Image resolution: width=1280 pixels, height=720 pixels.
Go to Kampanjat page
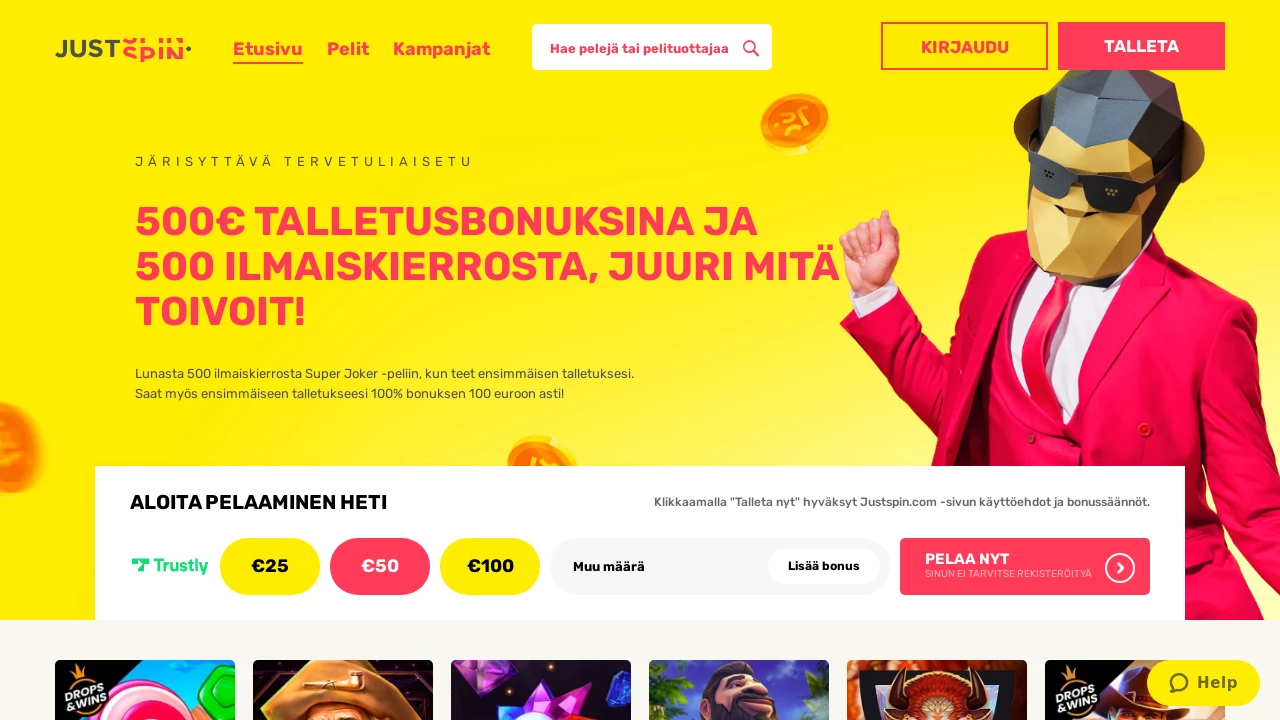click(441, 49)
